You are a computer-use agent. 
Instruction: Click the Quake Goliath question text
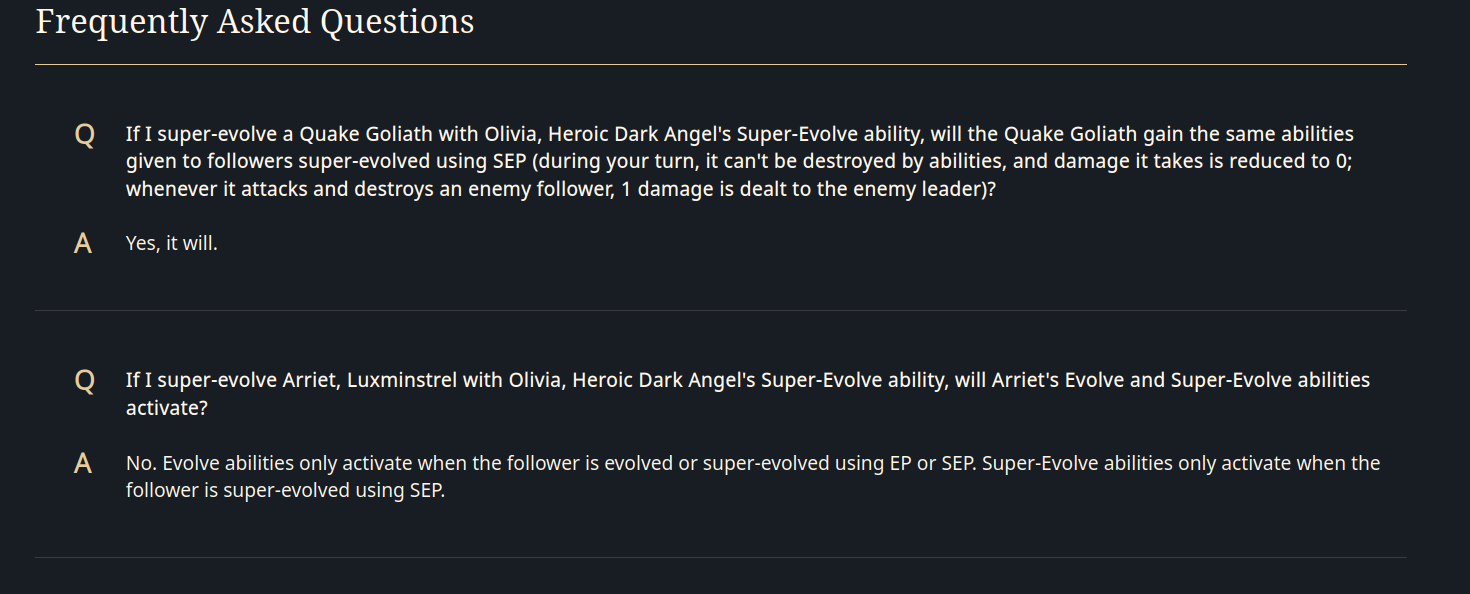pyautogui.click(x=740, y=161)
